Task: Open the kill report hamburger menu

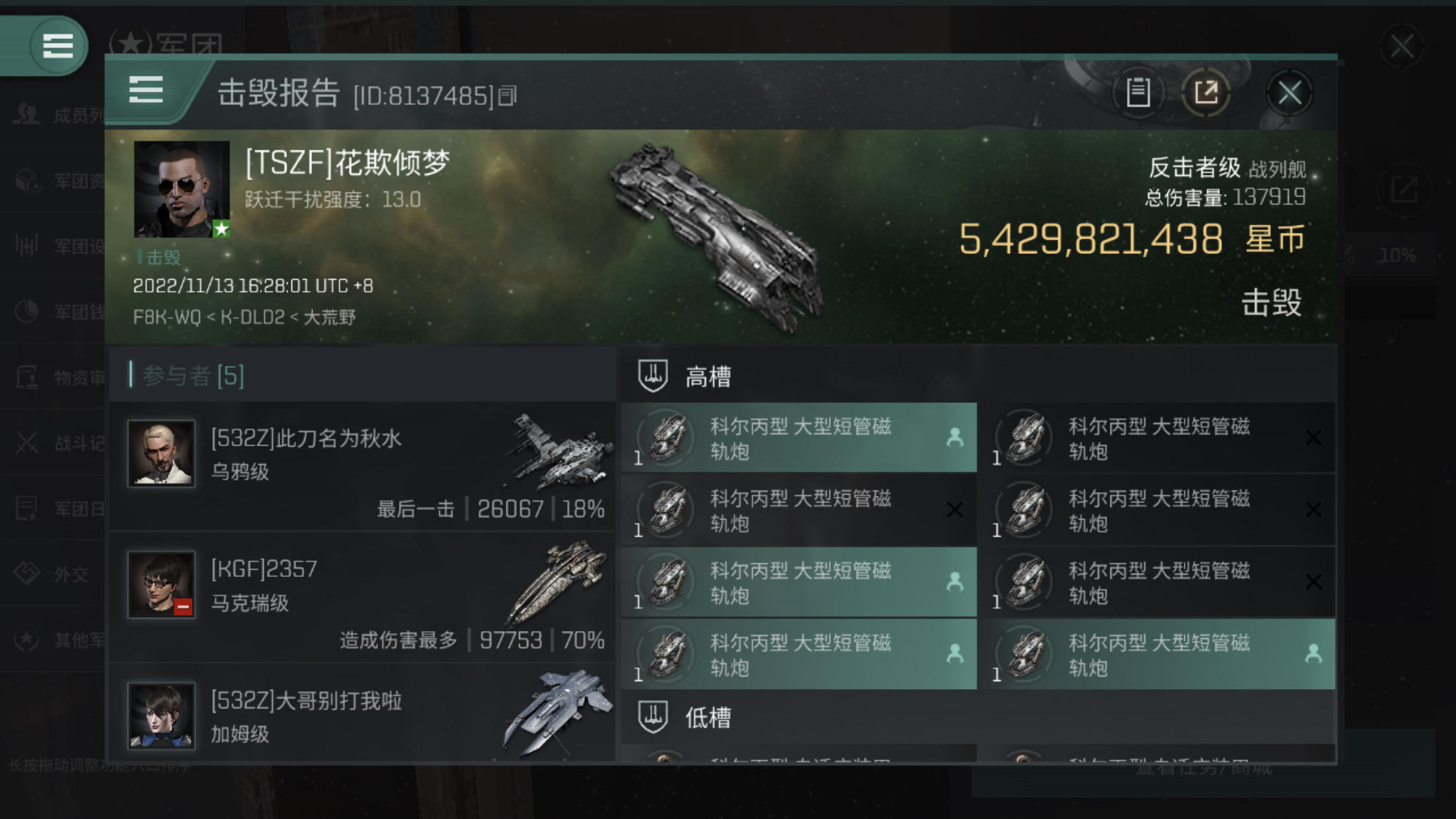Action: (x=146, y=90)
